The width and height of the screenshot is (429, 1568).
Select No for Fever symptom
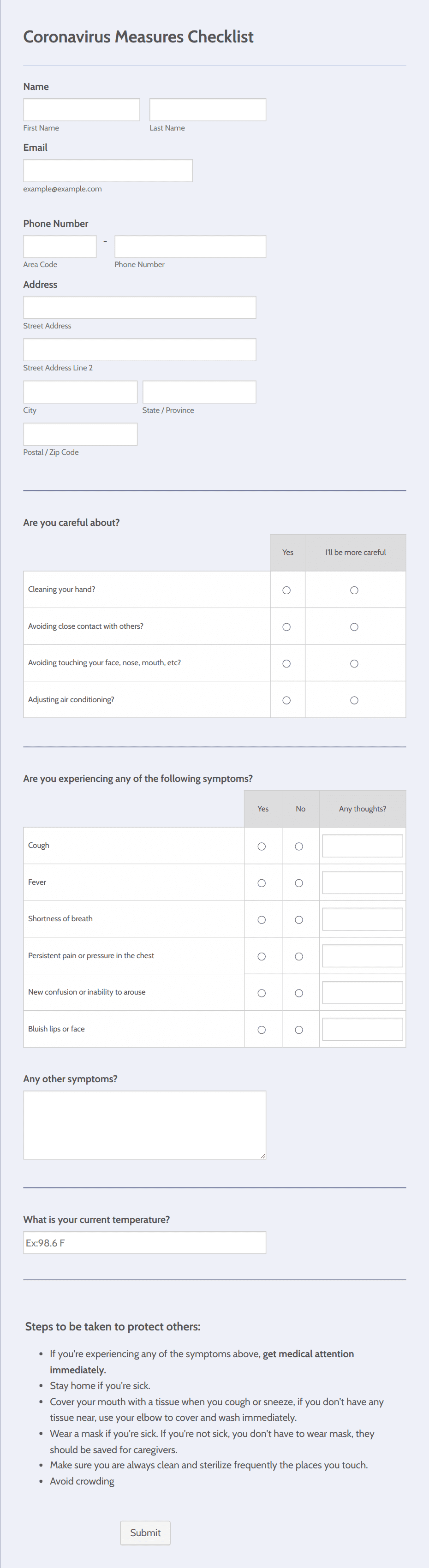coord(299,883)
